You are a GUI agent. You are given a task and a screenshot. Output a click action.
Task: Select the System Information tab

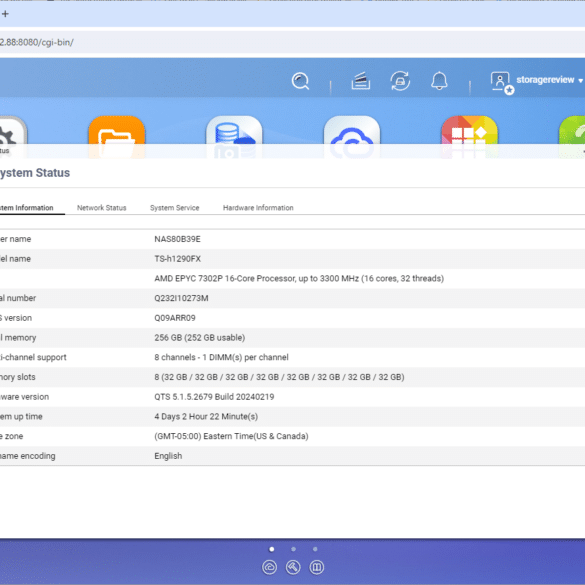point(27,208)
